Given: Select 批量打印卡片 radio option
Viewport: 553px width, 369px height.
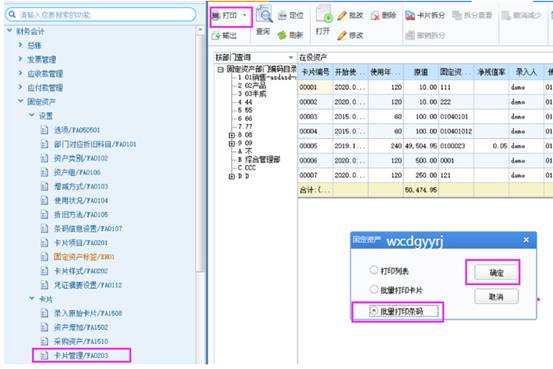Looking at the screenshot, I should 373,290.
